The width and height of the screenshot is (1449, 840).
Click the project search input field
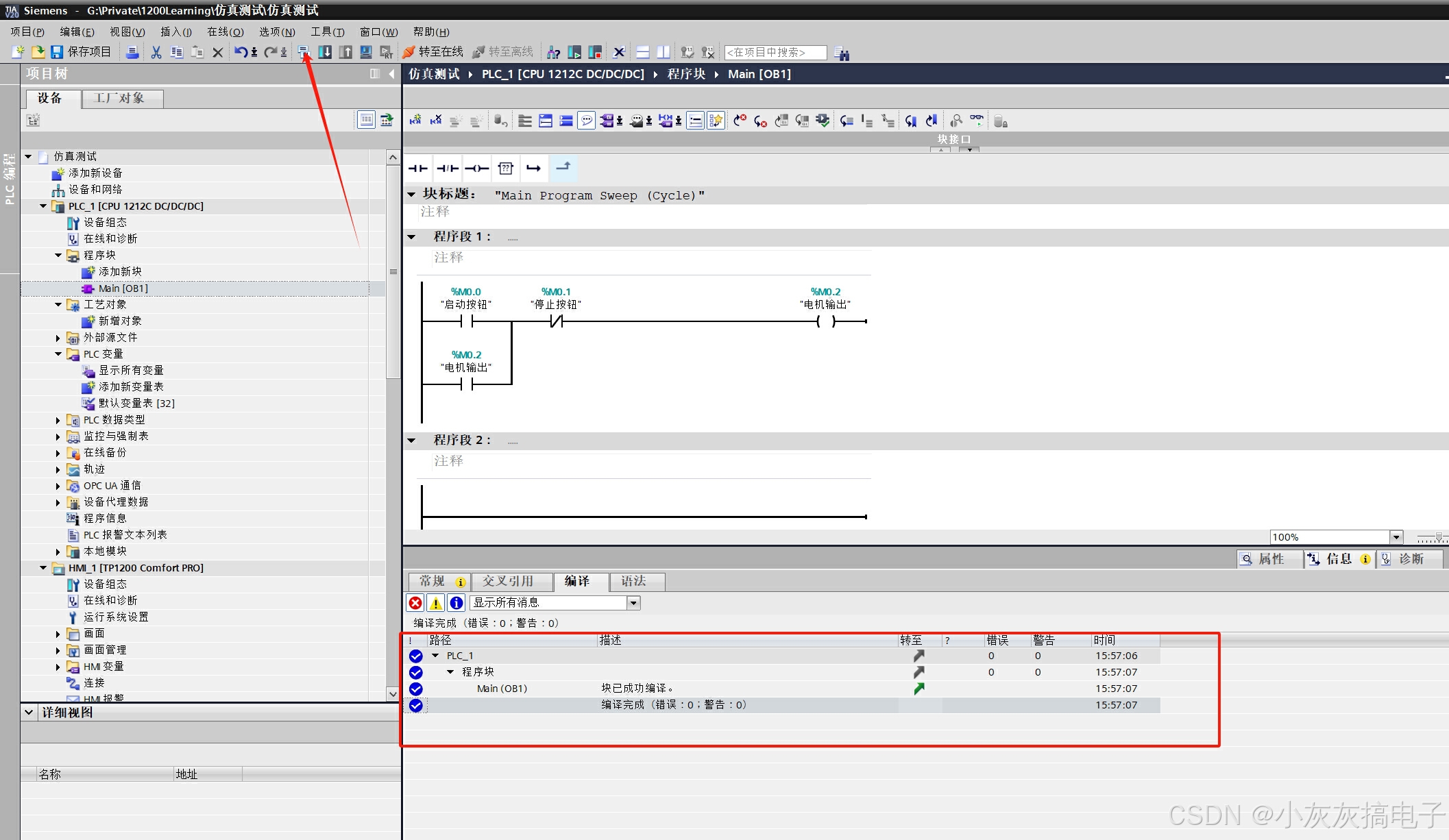pos(775,52)
